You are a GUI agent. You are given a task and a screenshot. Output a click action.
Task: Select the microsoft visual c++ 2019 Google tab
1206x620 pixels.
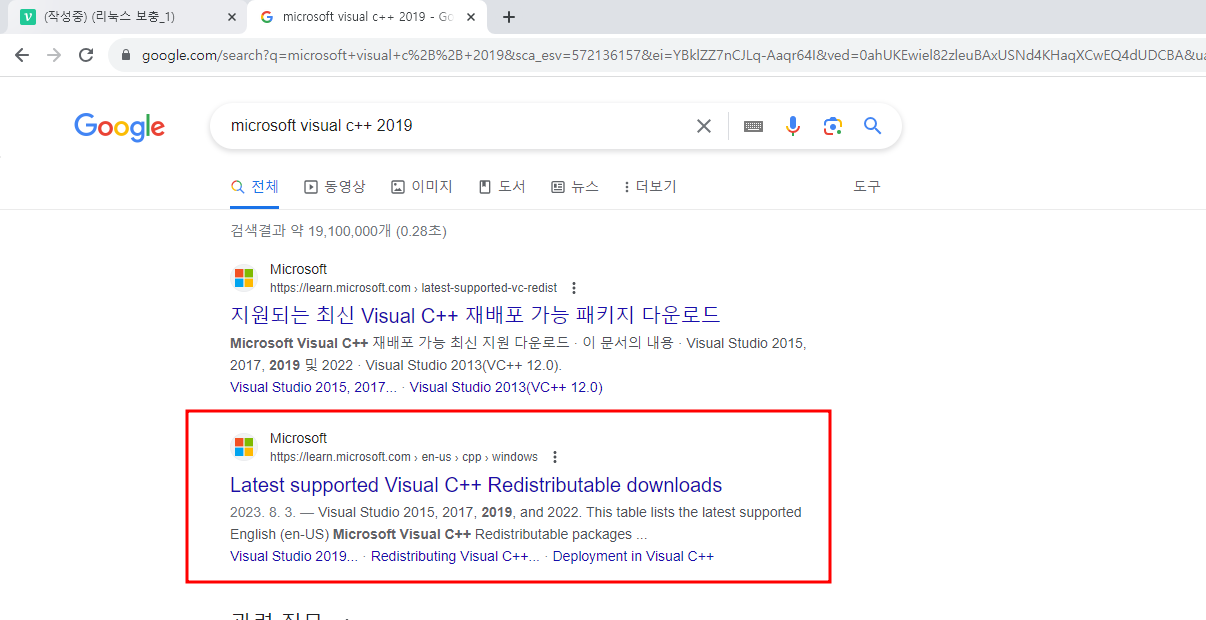coord(369,17)
